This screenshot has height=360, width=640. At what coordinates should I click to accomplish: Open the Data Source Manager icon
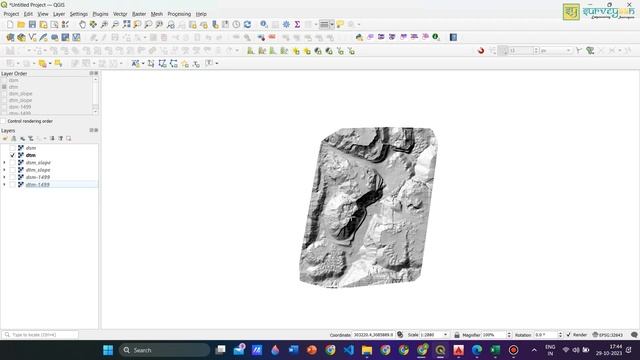[10, 38]
